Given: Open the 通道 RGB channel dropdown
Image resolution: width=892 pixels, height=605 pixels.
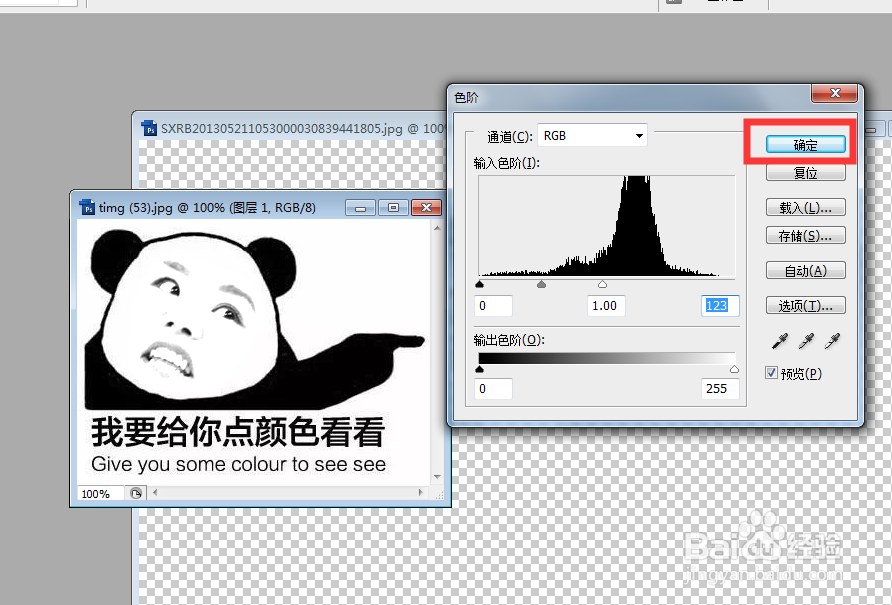Looking at the screenshot, I should pos(592,135).
